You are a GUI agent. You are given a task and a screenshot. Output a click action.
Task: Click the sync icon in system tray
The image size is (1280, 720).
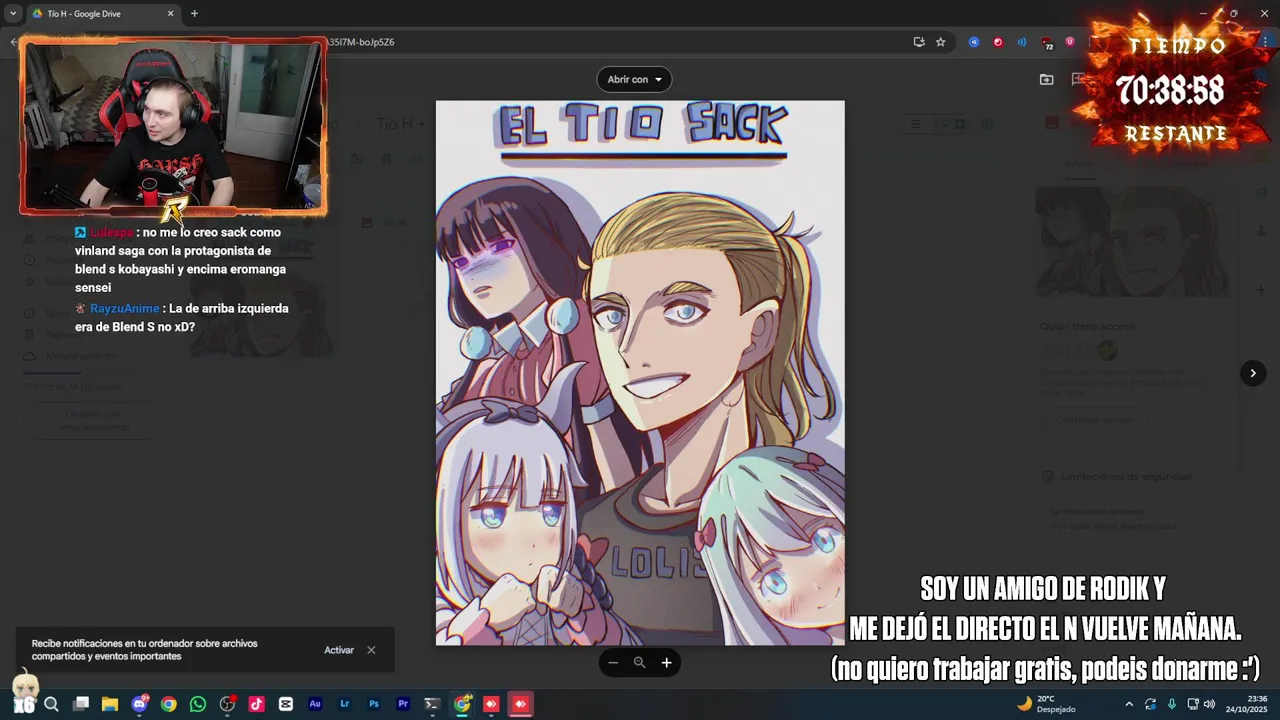pos(1151,704)
